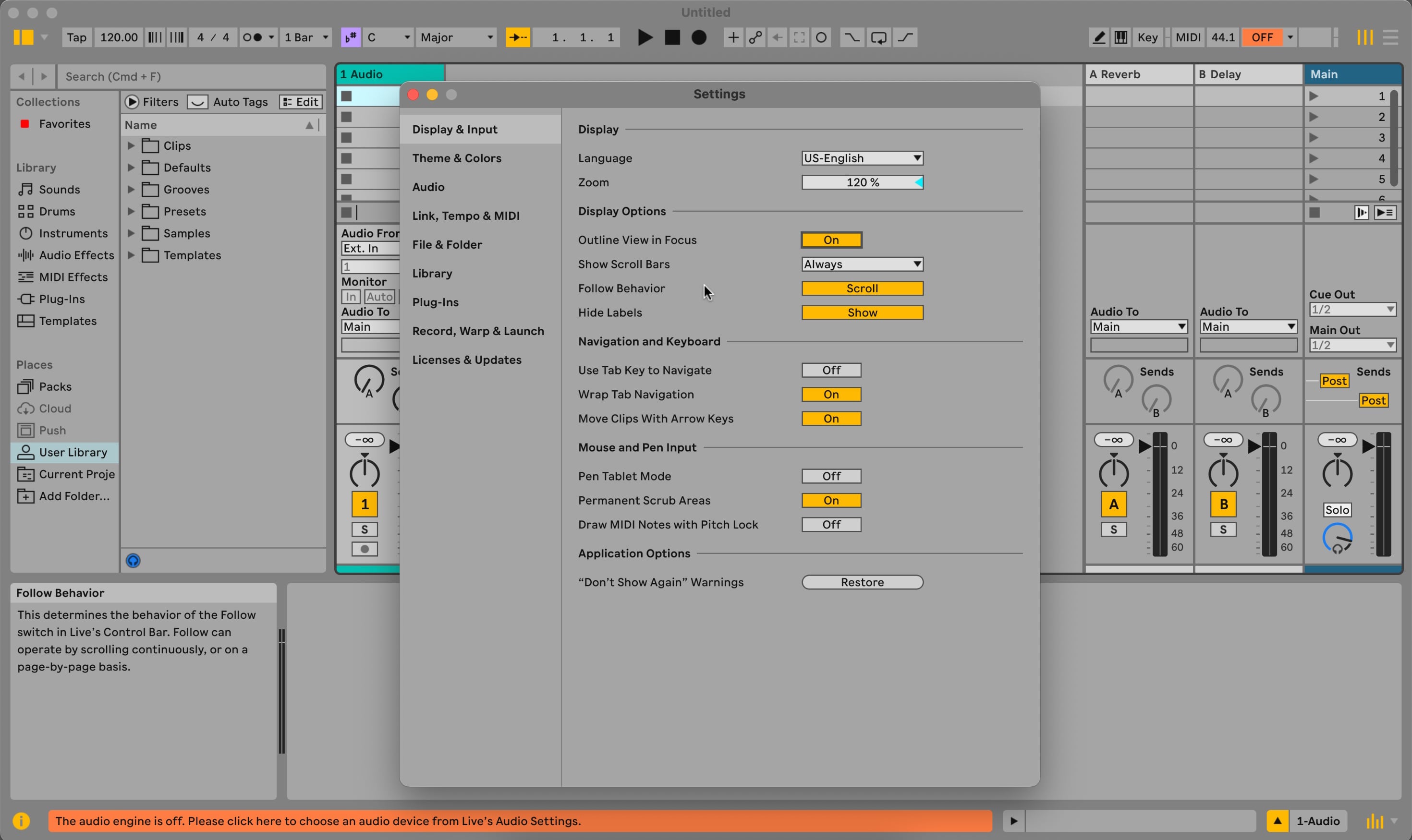Turn off Outline View in Focus
Image resolution: width=1412 pixels, height=840 pixels.
831,240
